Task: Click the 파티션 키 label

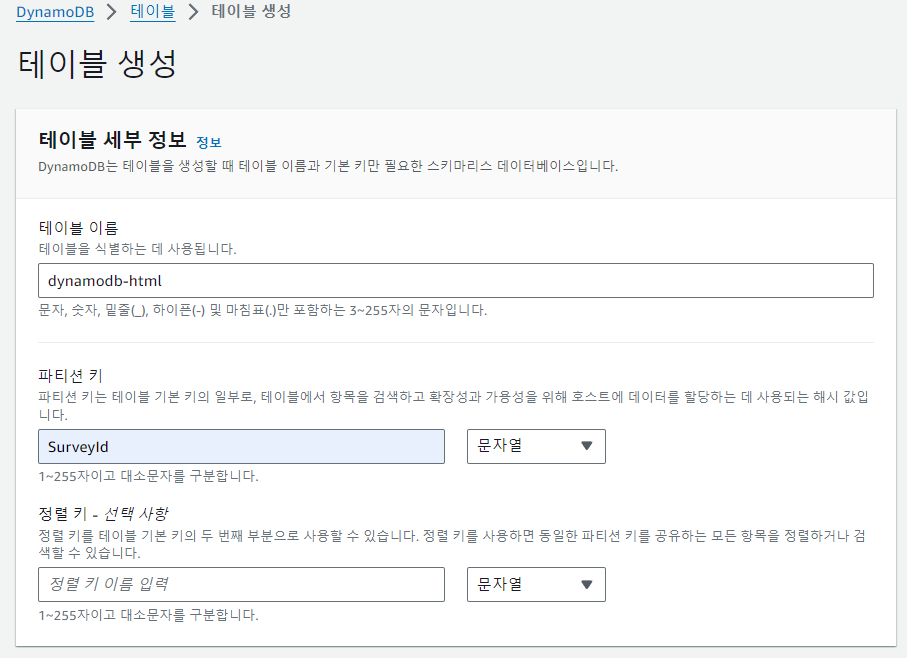Action: click(x=70, y=376)
